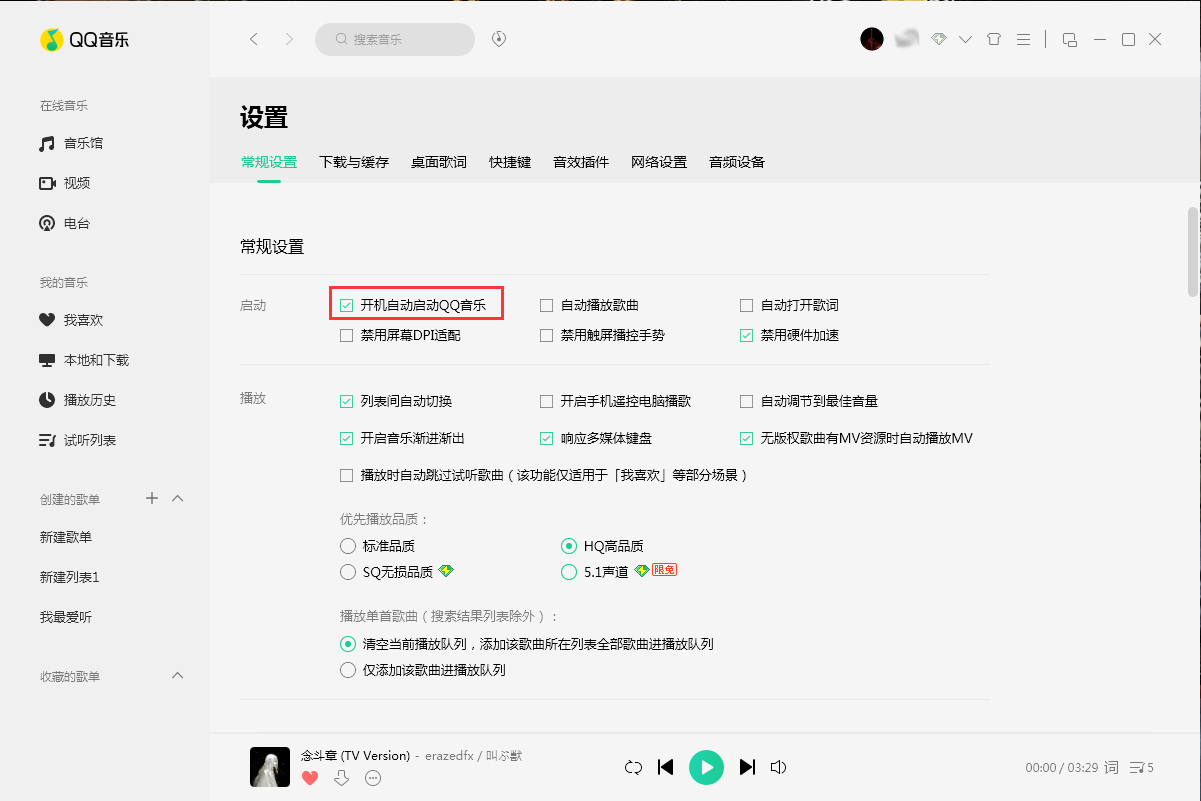The width and height of the screenshot is (1201, 801).
Task: Enable 自动播放歌曲 on startup
Action: click(545, 304)
